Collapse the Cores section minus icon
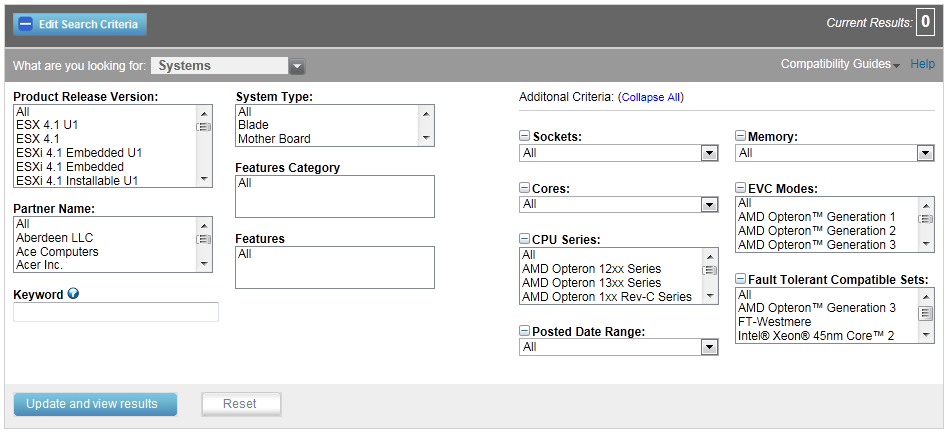948x434 pixels. click(525, 188)
